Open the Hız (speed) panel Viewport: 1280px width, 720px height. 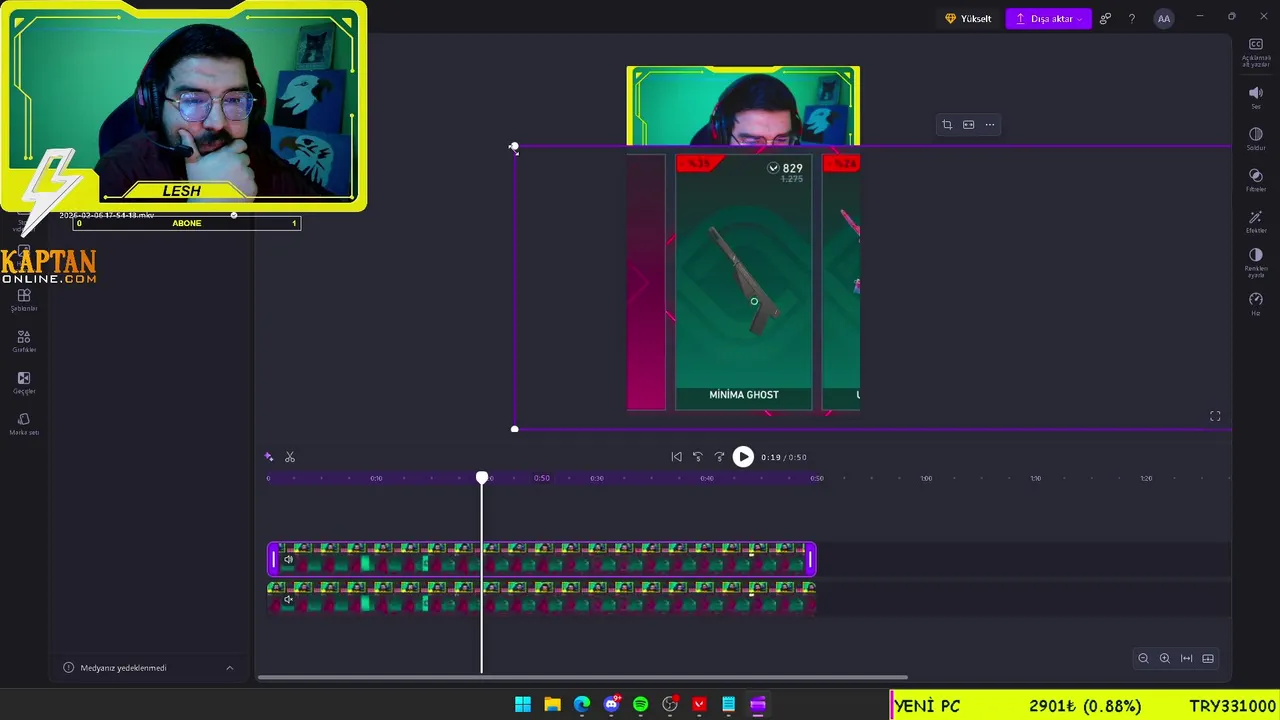[1256, 304]
